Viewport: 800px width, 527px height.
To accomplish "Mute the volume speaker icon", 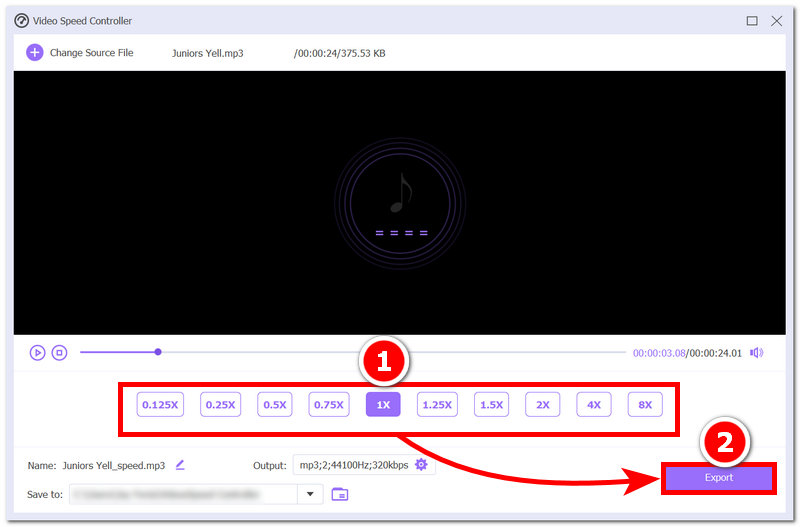I will (757, 353).
